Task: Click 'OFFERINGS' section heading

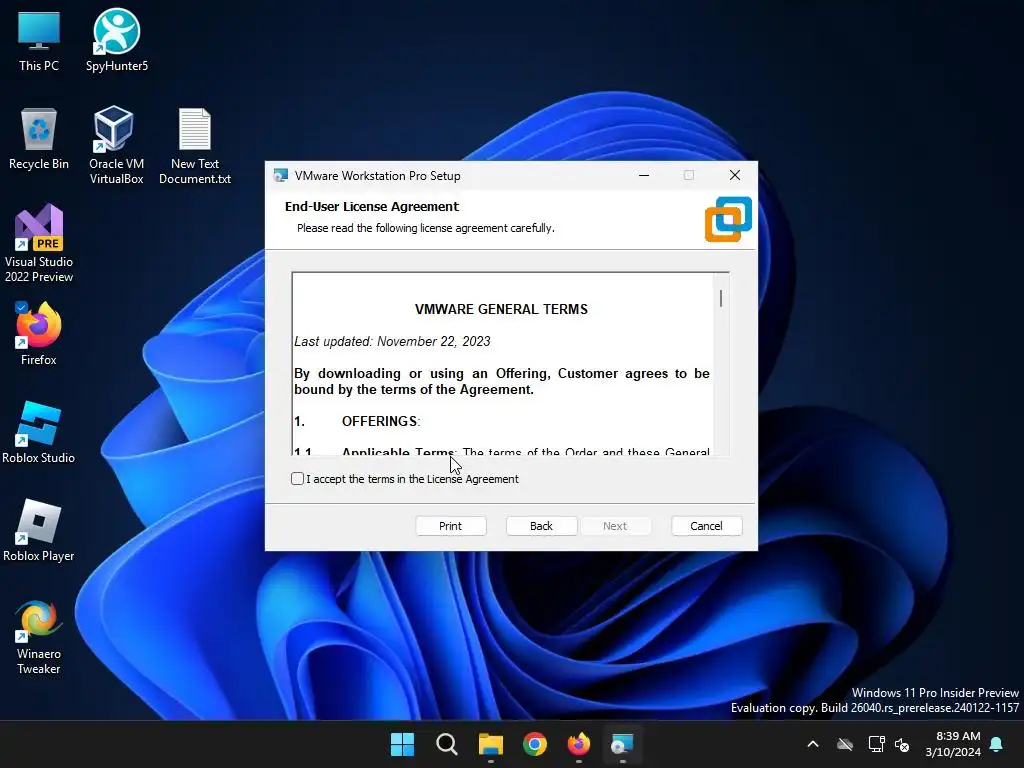Action: (379, 421)
